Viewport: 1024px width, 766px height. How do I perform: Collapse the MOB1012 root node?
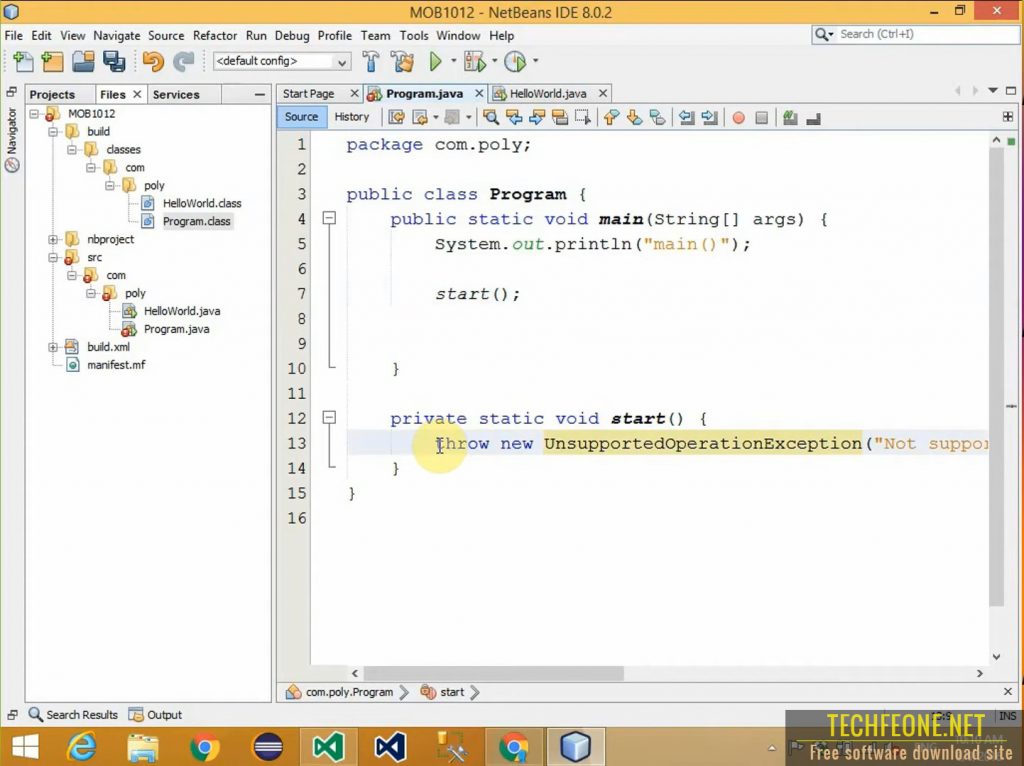(34, 114)
